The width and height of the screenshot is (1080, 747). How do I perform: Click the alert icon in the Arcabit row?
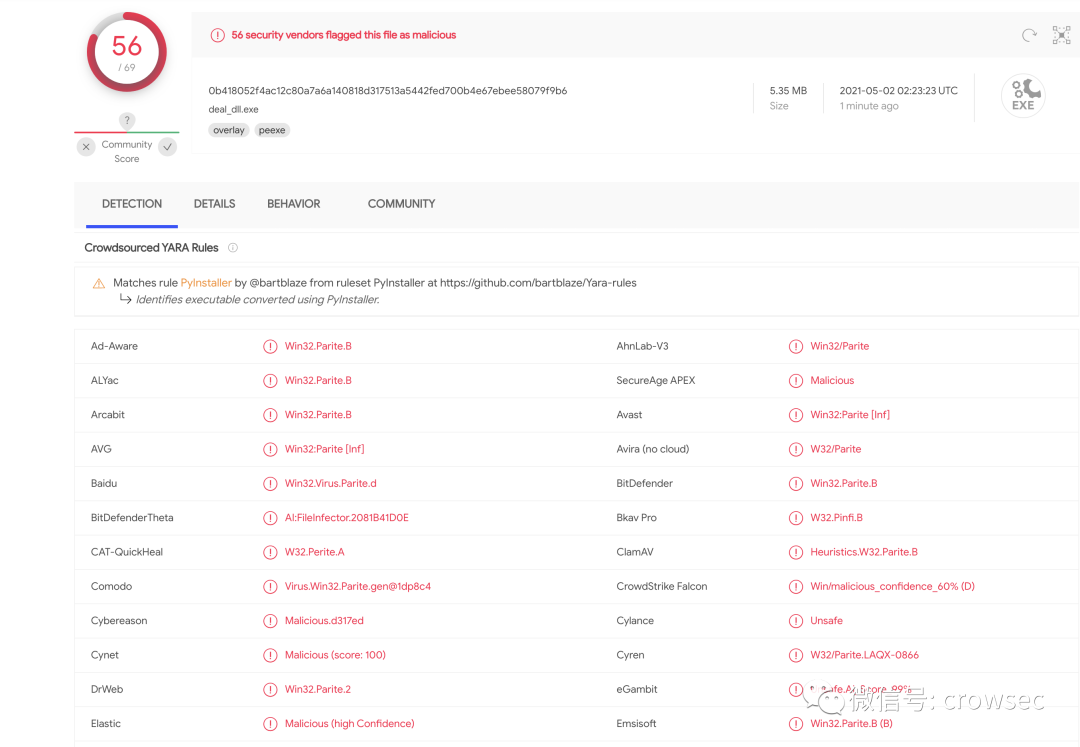click(270, 415)
